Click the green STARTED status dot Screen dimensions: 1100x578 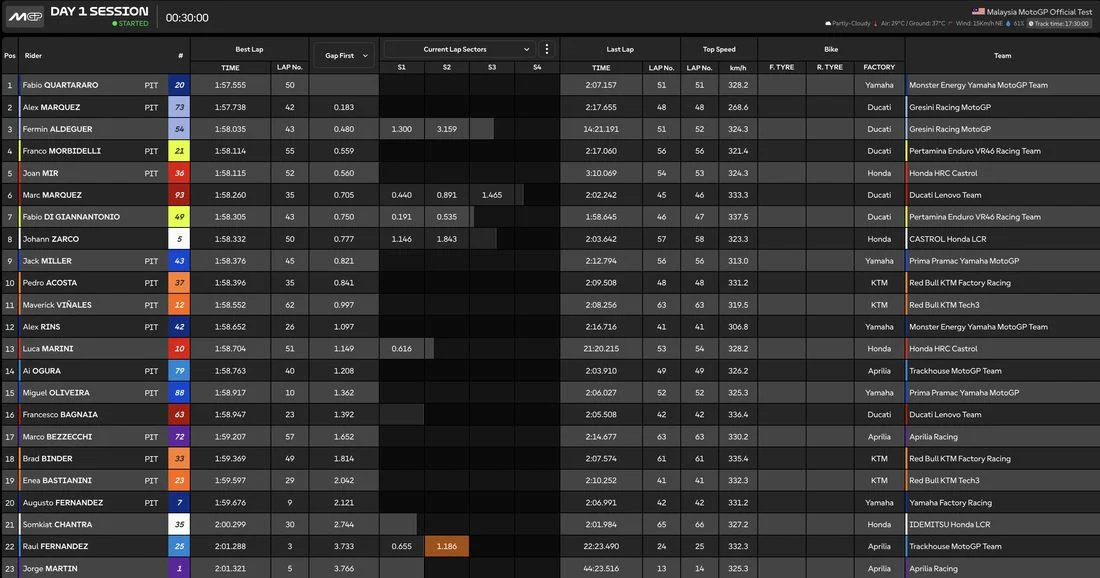115,23
